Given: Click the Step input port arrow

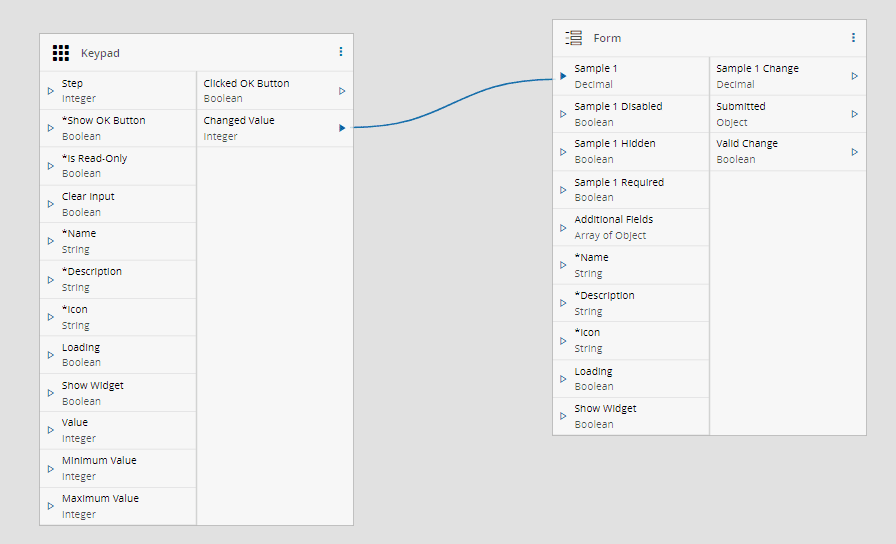Looking at the screenshot, I should [x=50, y=91].
